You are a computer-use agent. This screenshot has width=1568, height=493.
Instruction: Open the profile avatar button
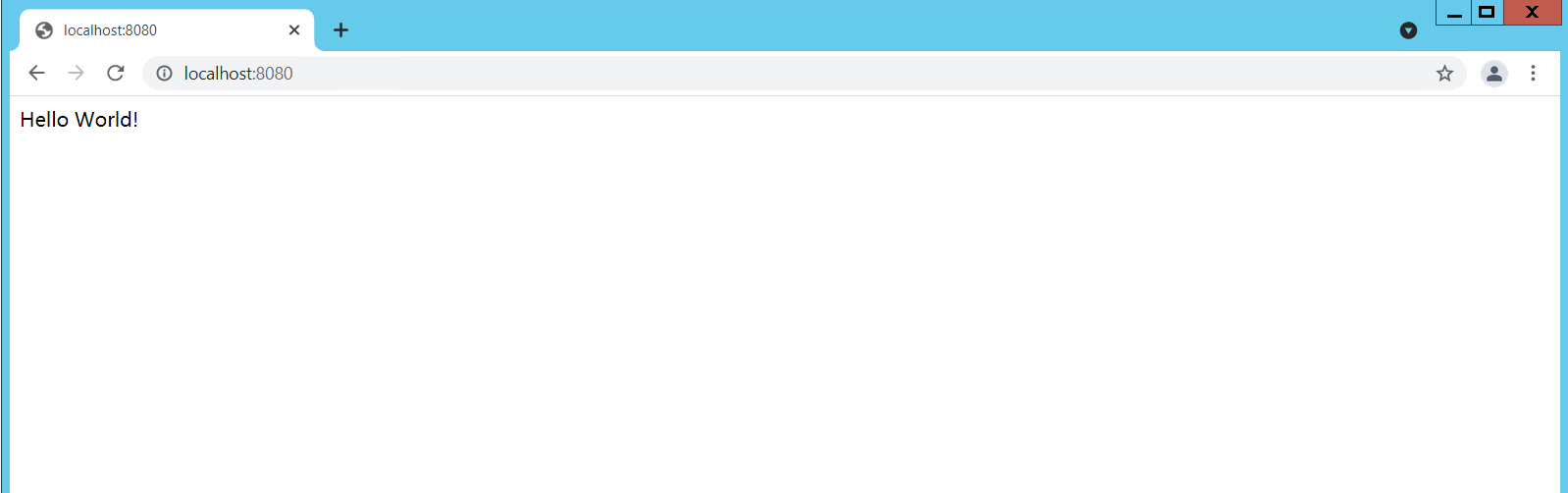[x=1494, y=73]
